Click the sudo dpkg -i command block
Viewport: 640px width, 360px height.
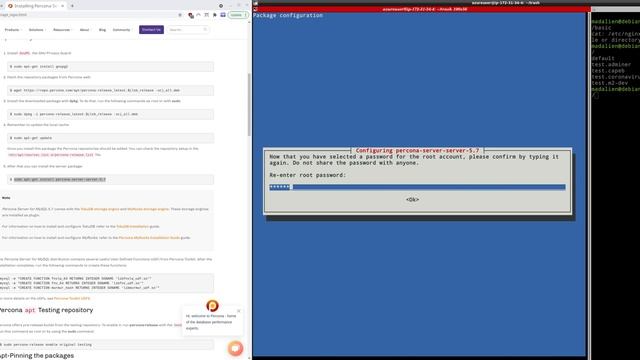(x=110, y=114)
